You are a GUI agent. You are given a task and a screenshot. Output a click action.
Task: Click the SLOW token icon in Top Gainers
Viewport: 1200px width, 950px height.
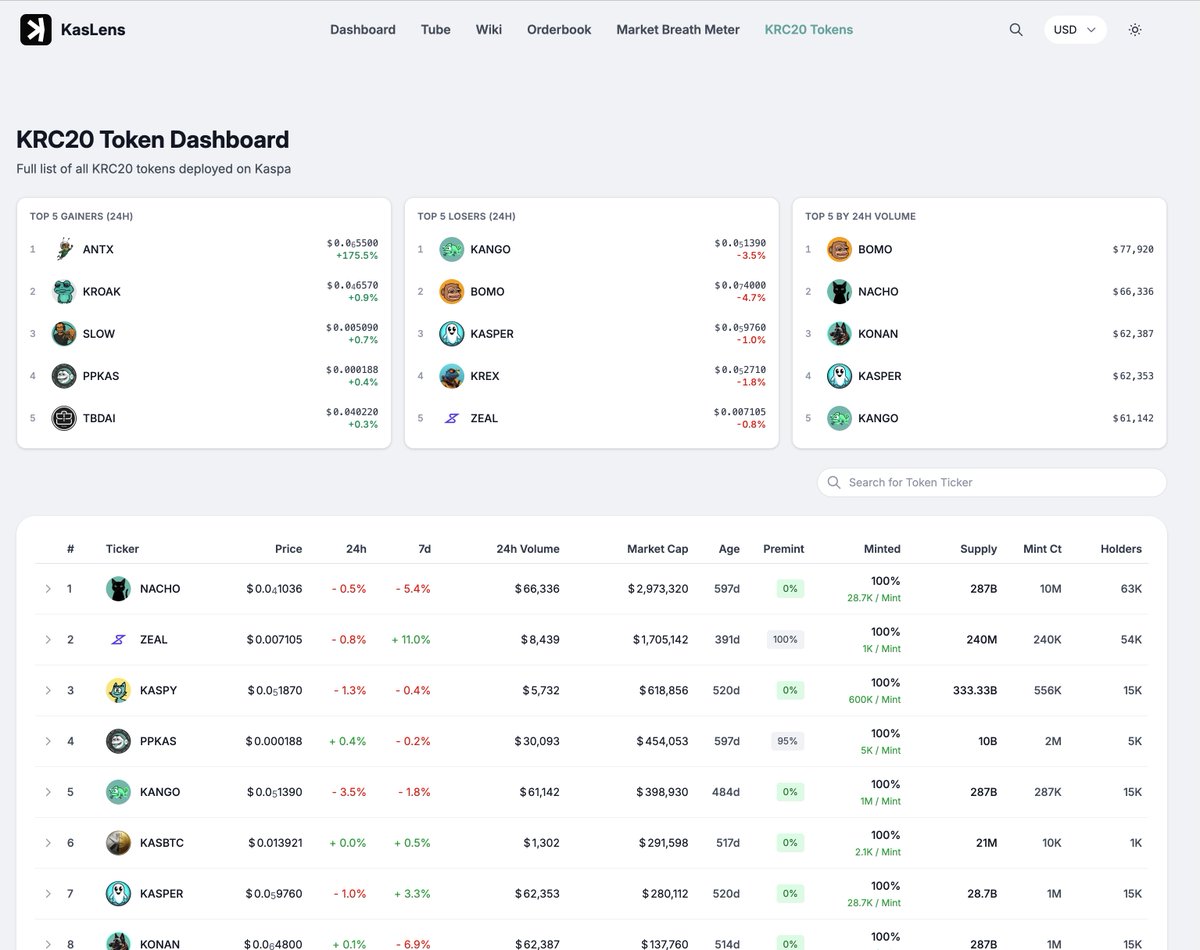coord(64,334)
